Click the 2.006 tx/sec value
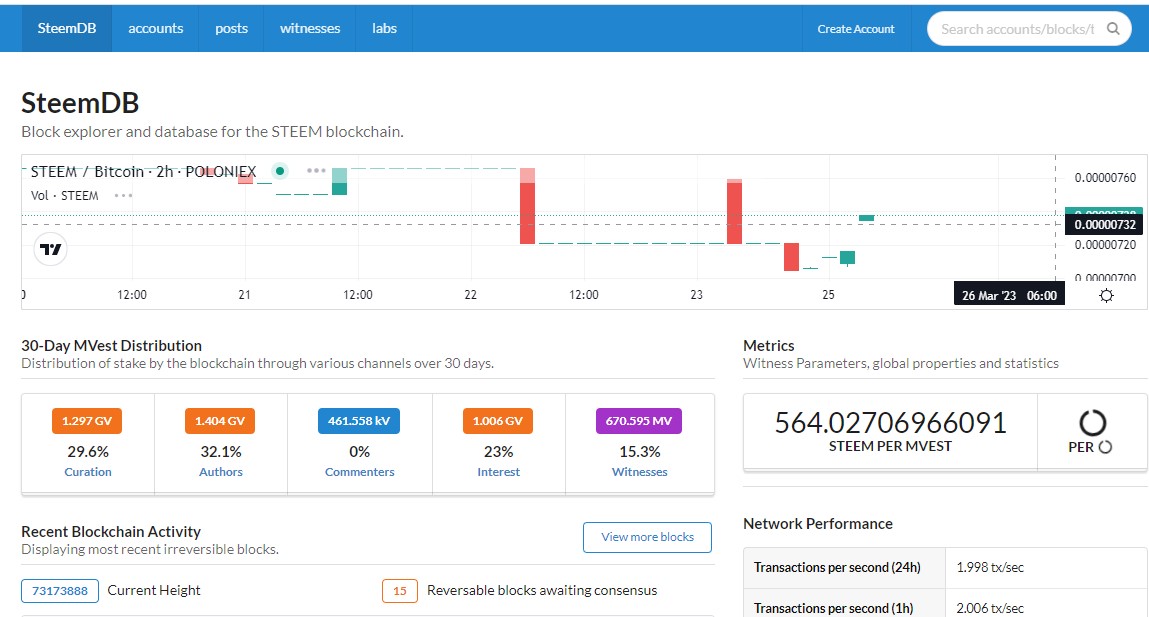The image size is (1149, 617). coord(990,608)
